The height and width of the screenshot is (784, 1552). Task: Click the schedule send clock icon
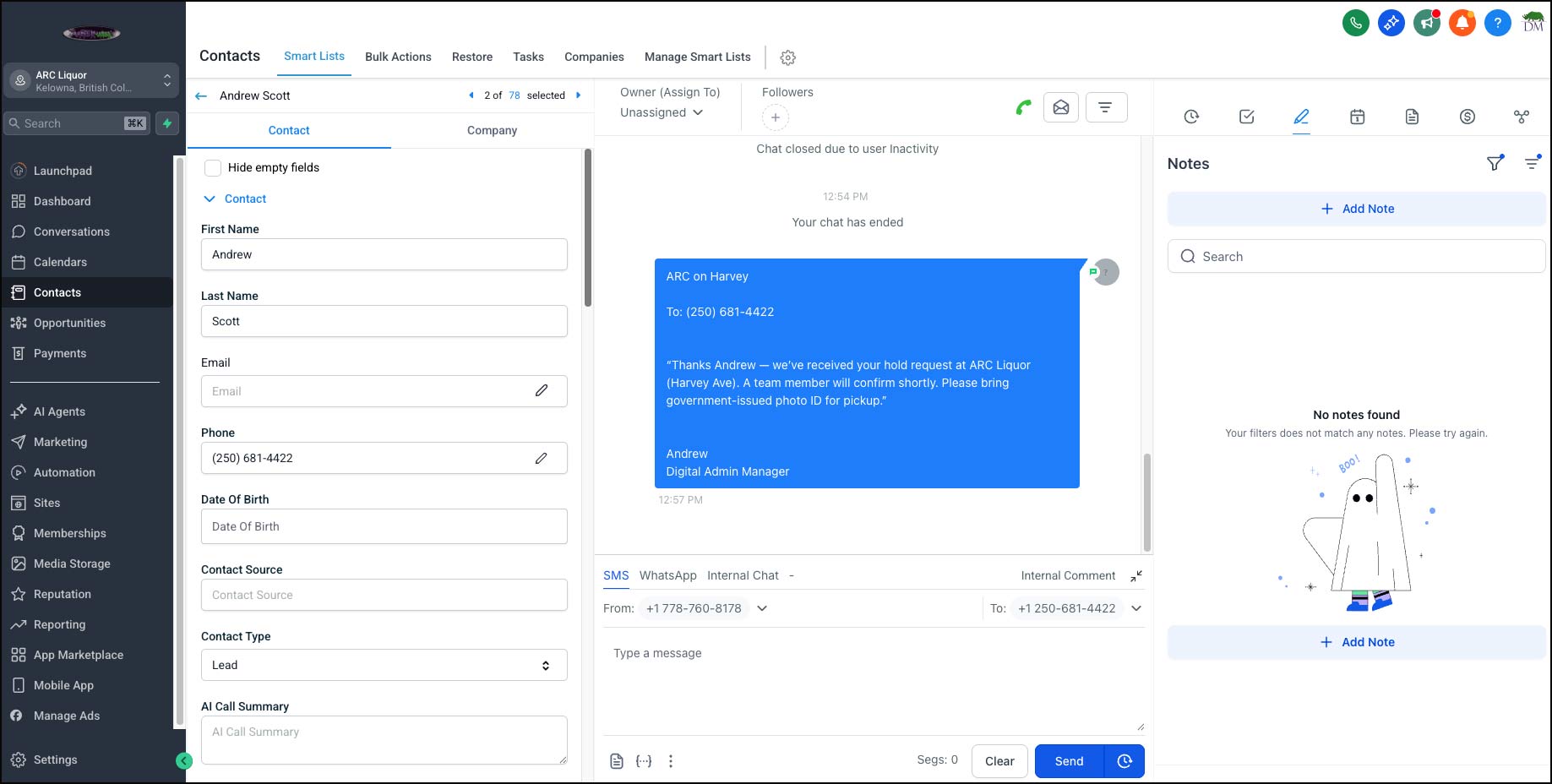1125,761
